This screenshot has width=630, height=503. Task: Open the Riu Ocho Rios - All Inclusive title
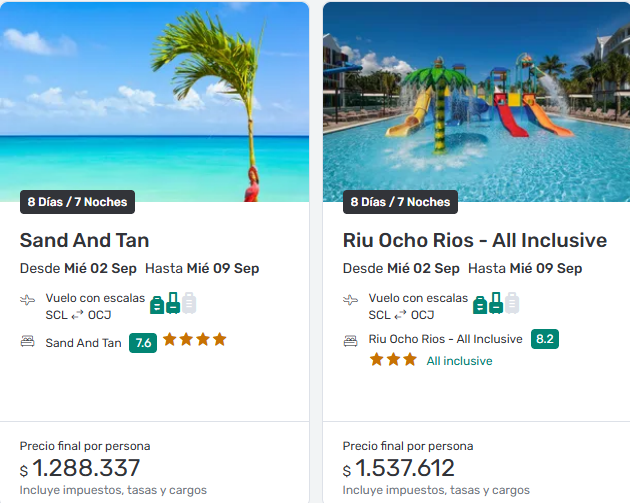point(475,240)
